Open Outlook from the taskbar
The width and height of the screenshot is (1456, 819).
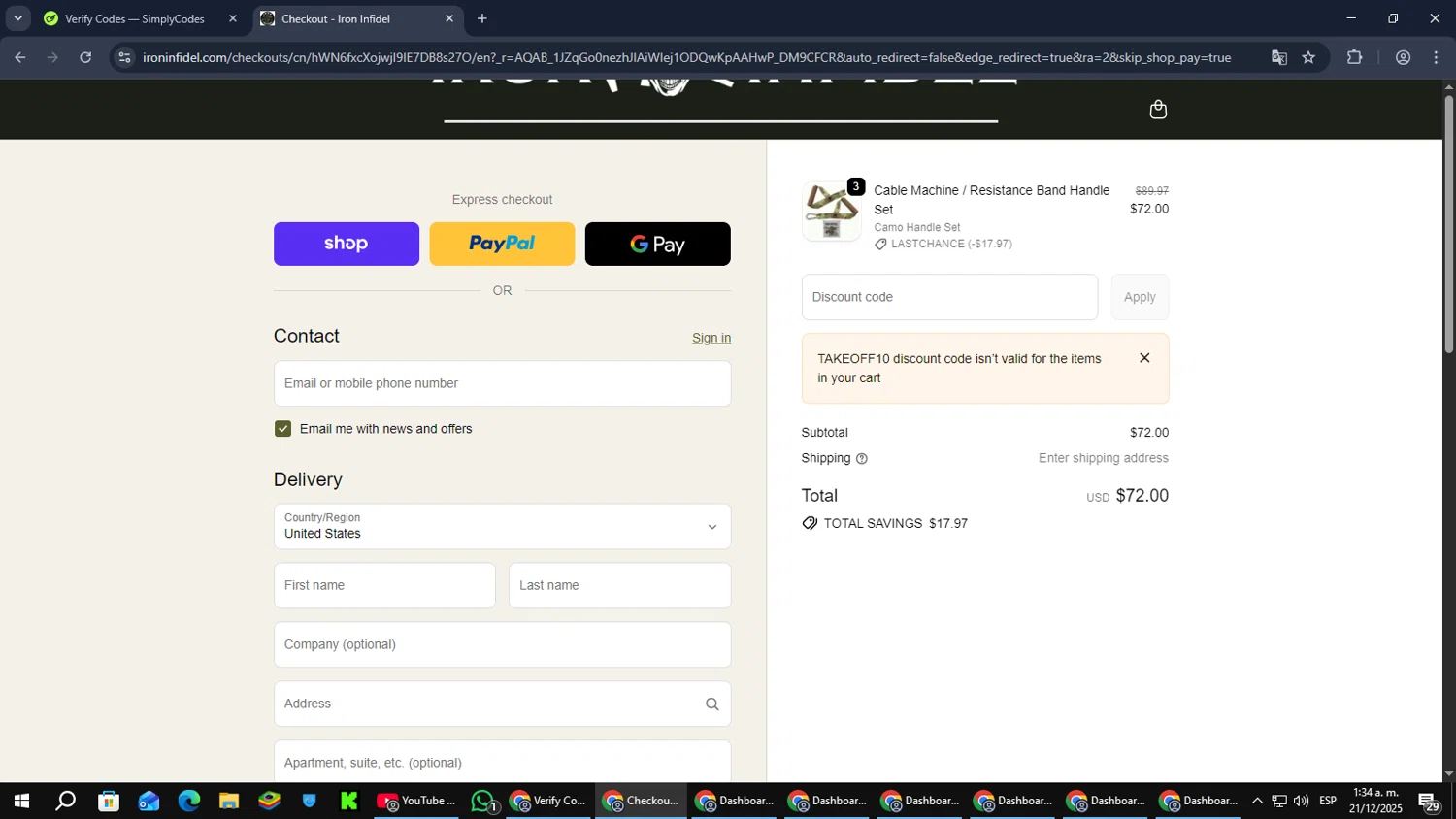coord(149,801)
